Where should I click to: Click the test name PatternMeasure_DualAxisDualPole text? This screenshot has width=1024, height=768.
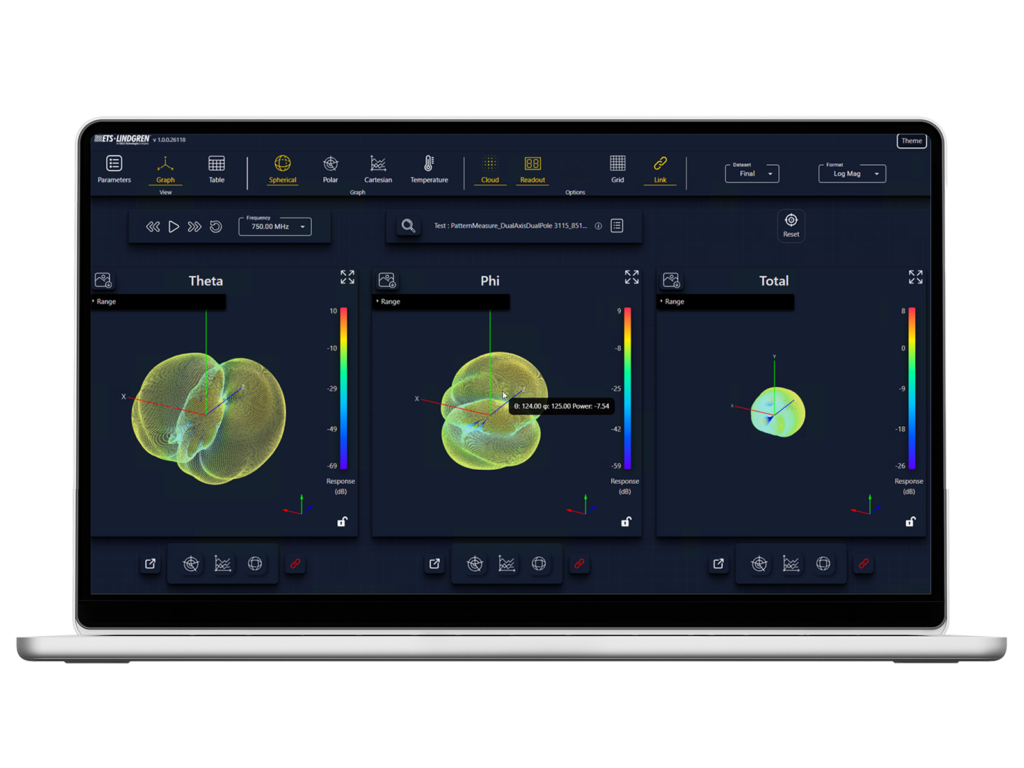coord(510,226)
